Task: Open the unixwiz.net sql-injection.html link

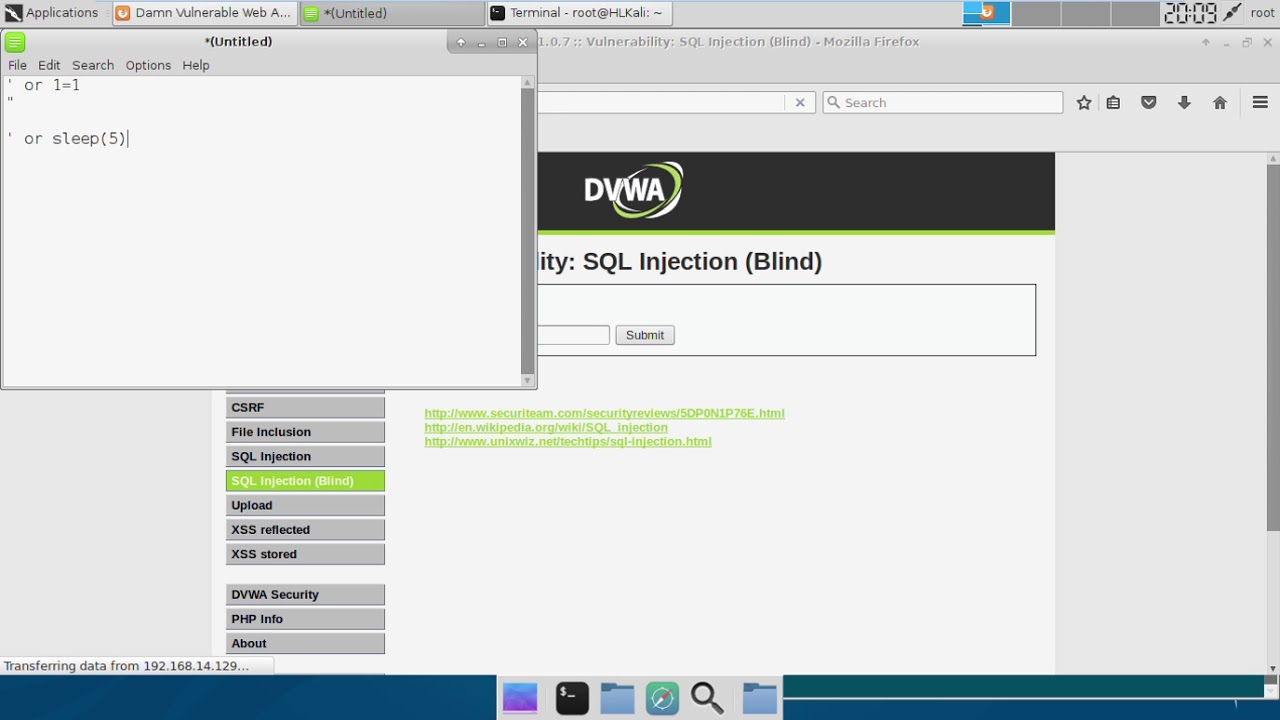Action: pos(568,441)
